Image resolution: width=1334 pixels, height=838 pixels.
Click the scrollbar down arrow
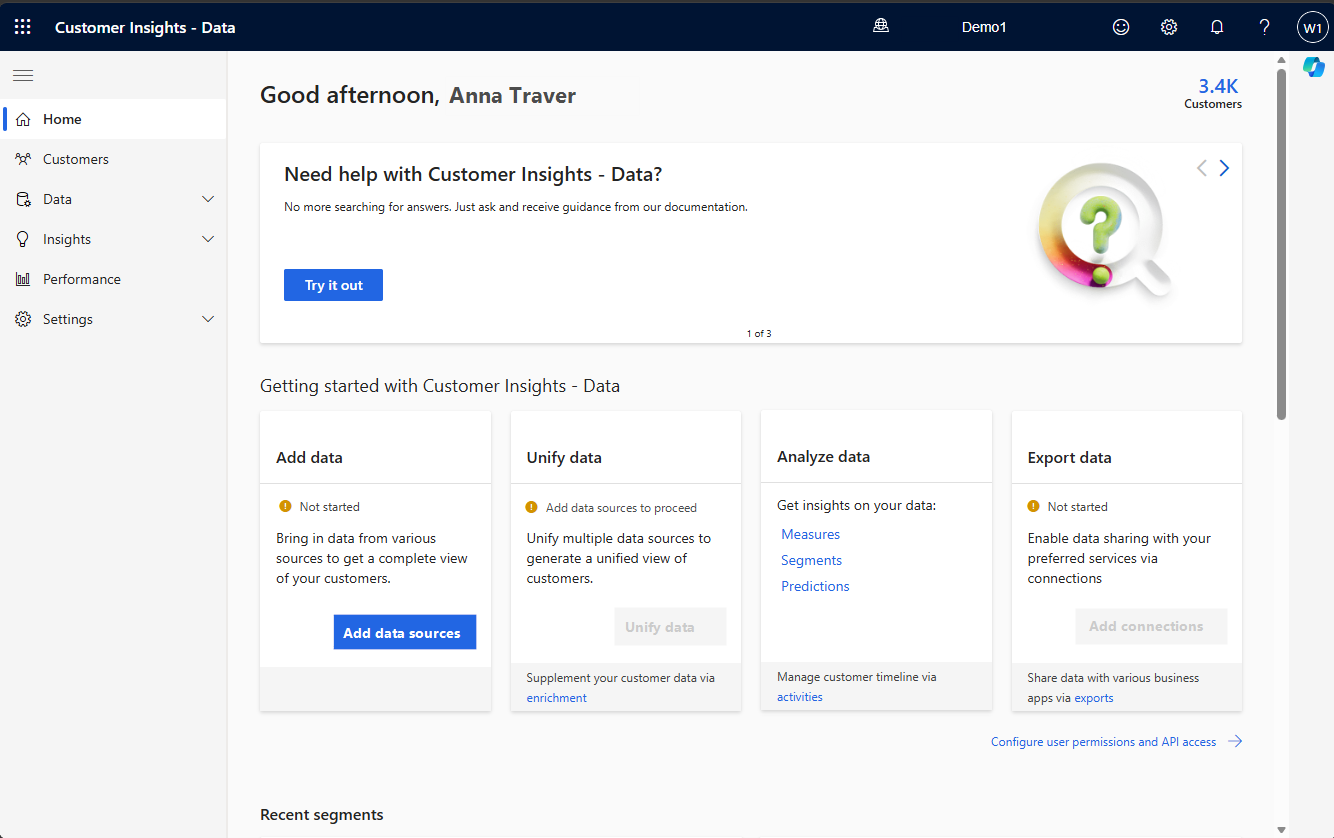click(1281, 829)
